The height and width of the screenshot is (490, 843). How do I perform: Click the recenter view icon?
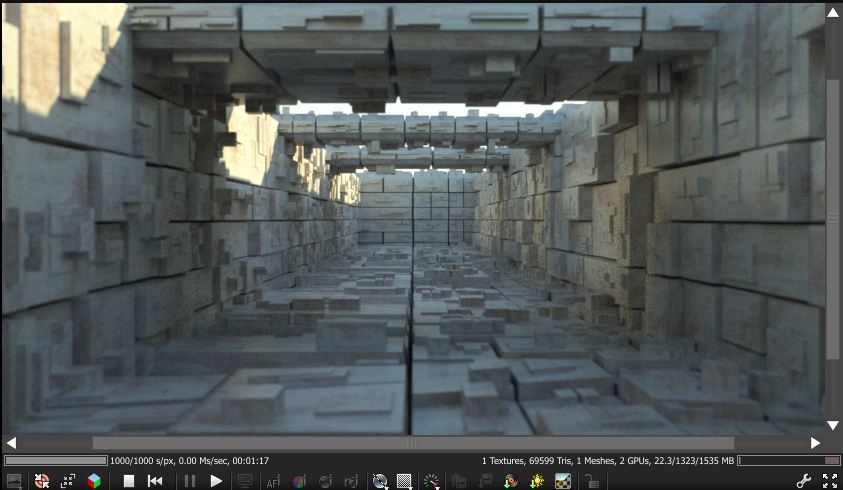pyautogui.click(x=41, y=481)
